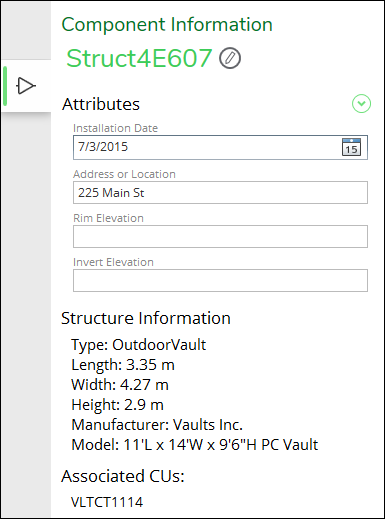Select the component triangle tab in sidebar
Screen dimensions: 385x519
point(26,86)
